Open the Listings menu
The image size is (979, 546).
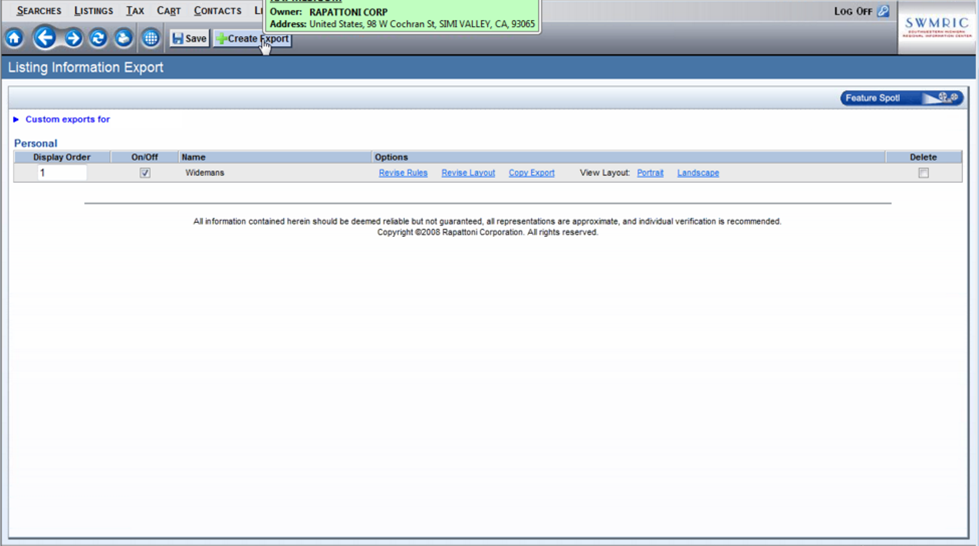point(93,11)
